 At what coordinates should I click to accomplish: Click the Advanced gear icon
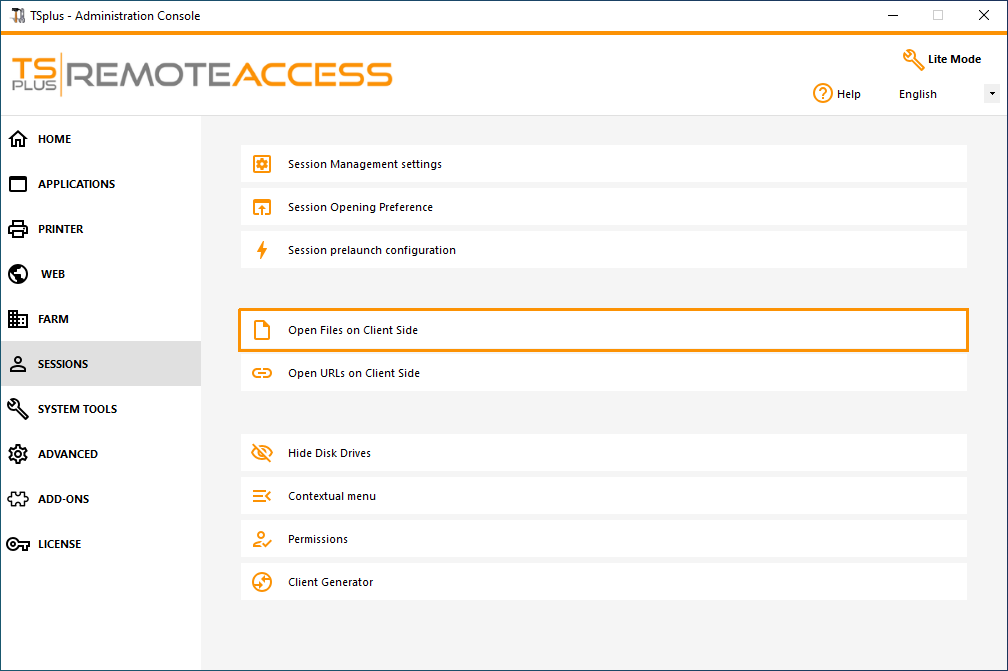18,454
